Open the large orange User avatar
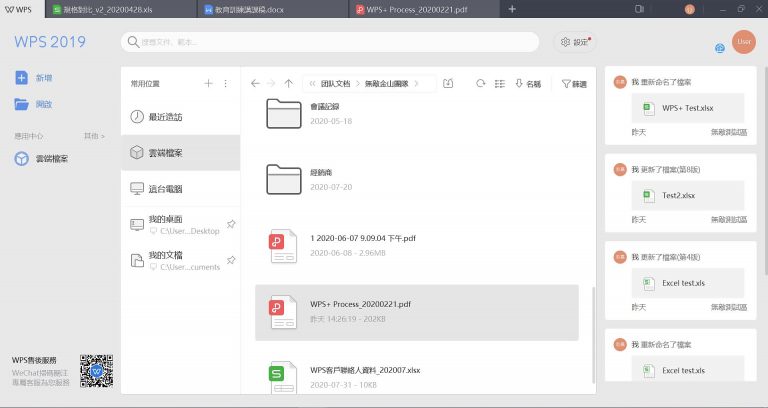Screen dimensions: 768x408 (744, 42)
